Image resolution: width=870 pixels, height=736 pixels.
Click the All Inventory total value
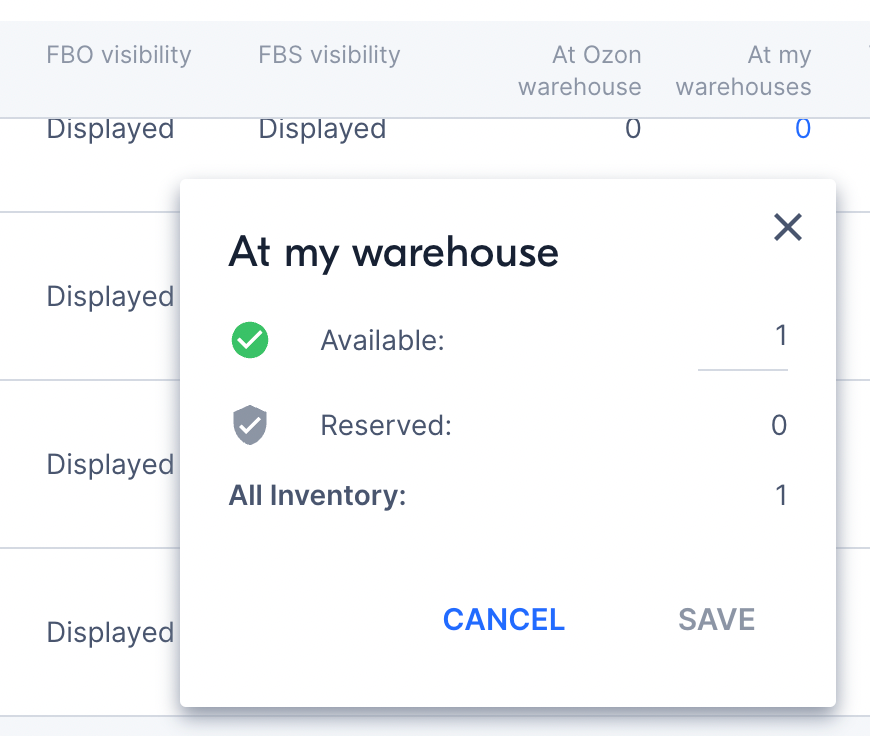[781, 495]
